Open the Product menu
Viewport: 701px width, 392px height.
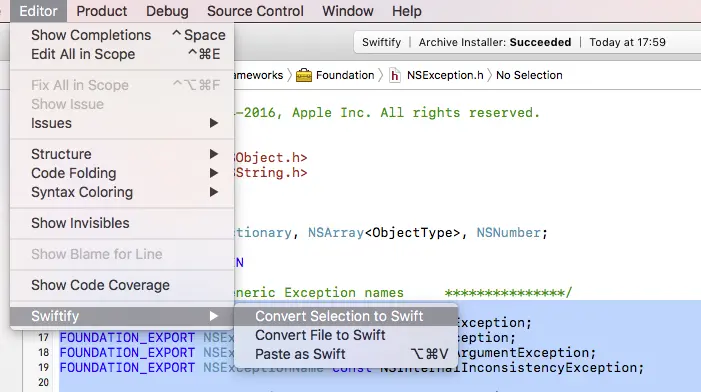(x=101, y=11)
